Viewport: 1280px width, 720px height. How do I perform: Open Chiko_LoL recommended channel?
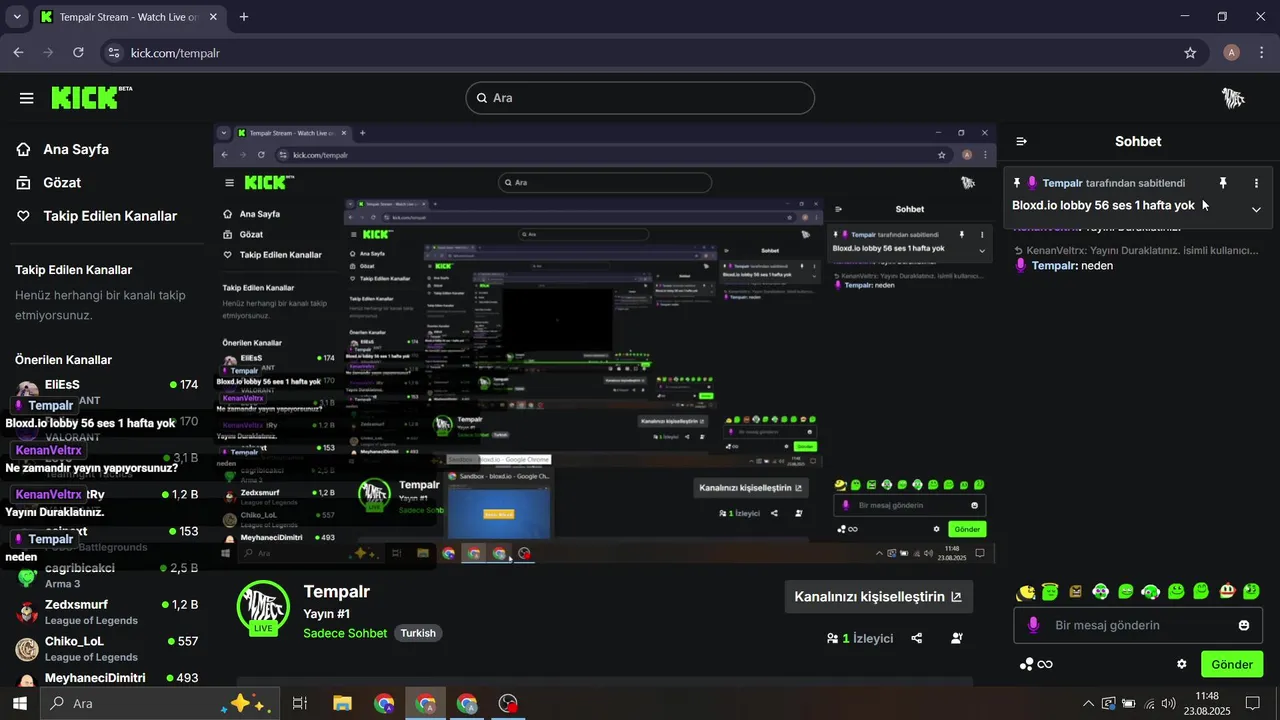(x=106, y=649)
